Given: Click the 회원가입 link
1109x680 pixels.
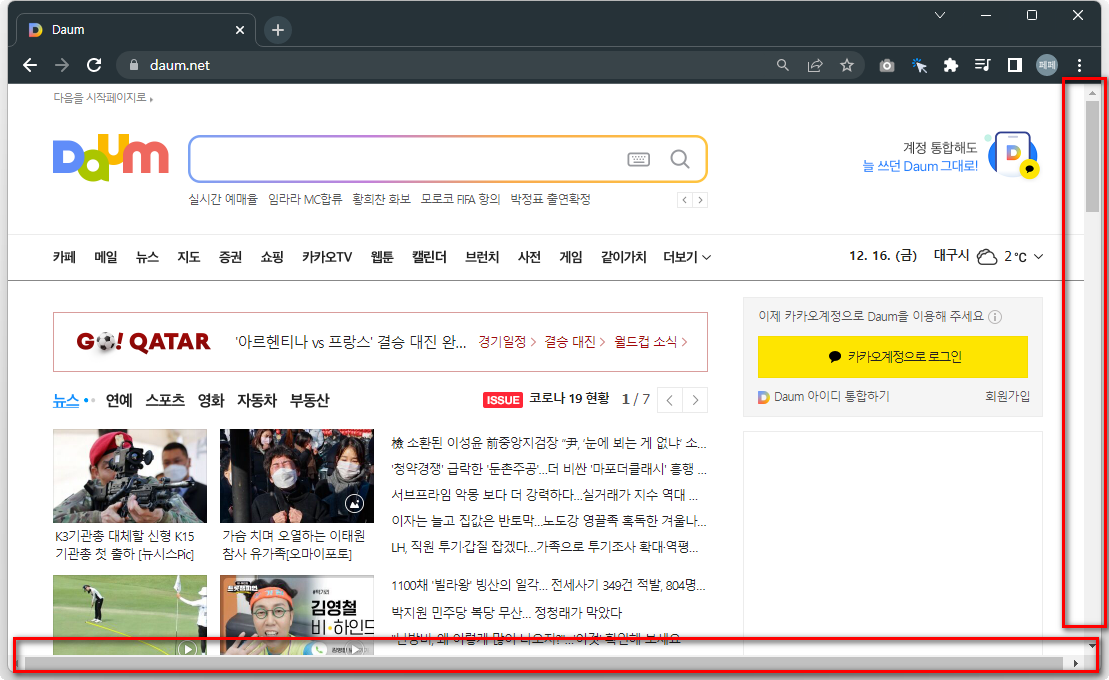Looking at the screenshot, I should tap(1008, 396).
